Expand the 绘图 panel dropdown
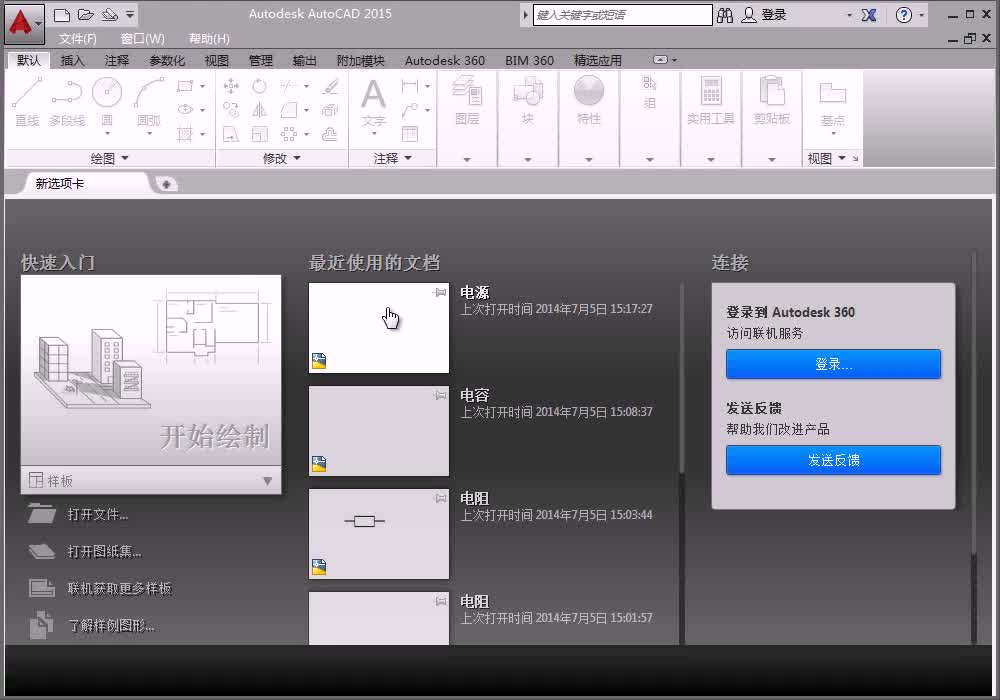Screen dimensions: 1000x700 (110, 158)
